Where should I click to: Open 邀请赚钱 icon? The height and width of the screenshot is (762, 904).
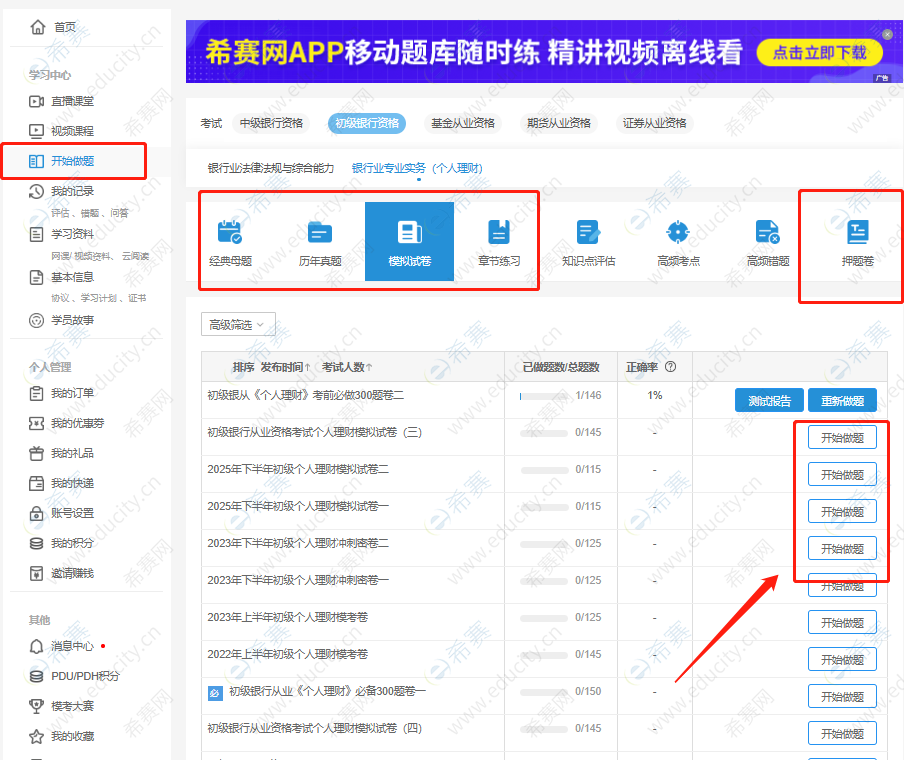36,574
